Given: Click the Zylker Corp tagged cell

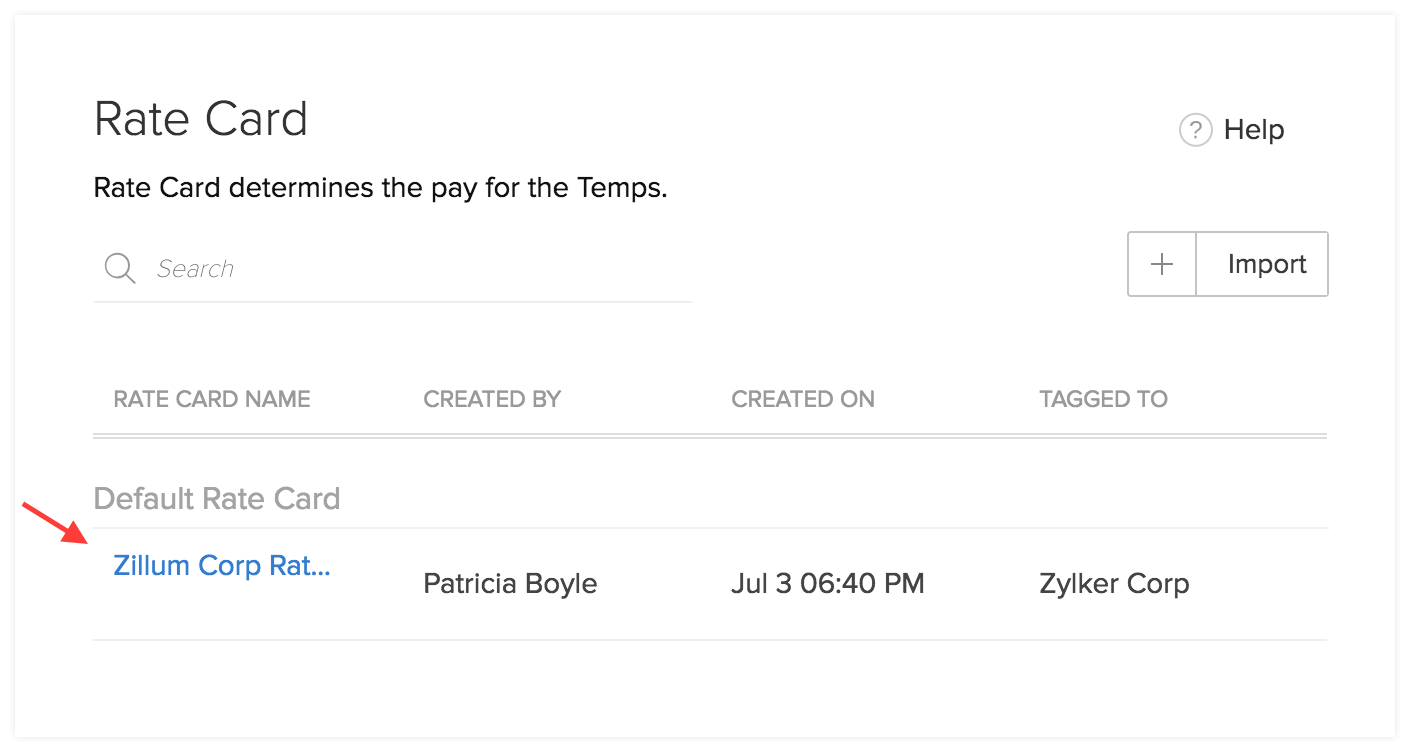Looking at the screenshot, I should click(x=1114, y=584).
